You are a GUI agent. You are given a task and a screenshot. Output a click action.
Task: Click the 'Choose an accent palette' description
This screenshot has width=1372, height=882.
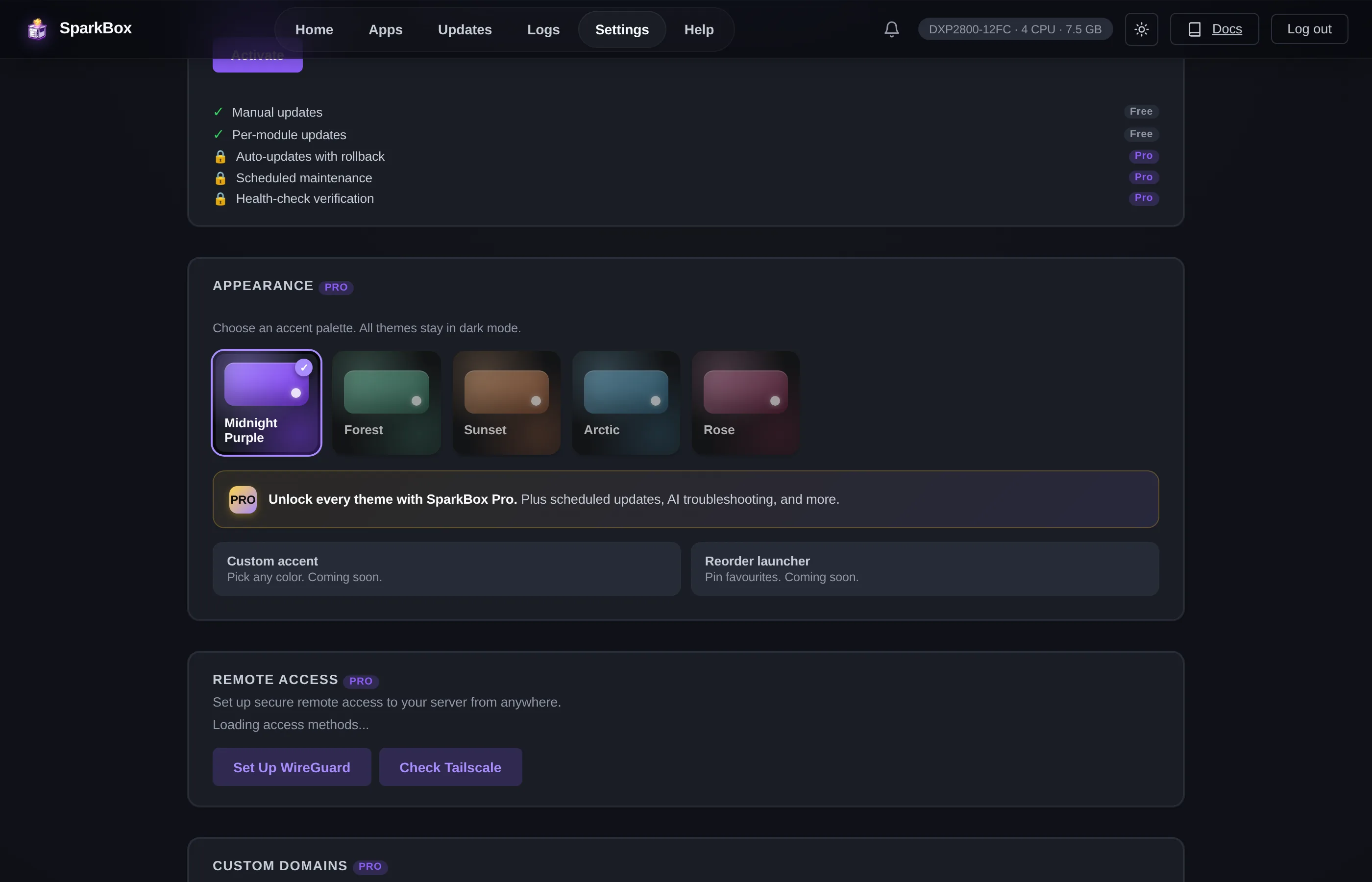coord(367,328)
